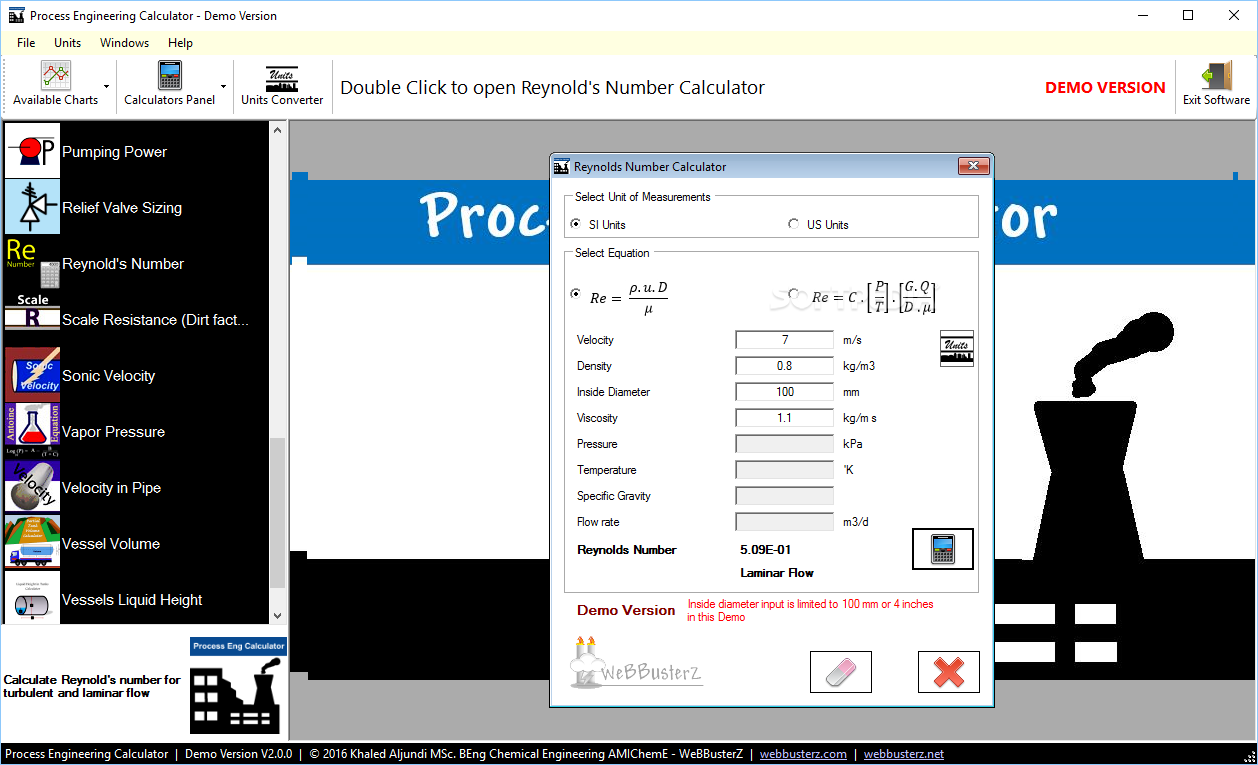This screenshot has height=765, width=1258.
Task: Open Calculators Panel toolbar icon
Action: point(170,76)
